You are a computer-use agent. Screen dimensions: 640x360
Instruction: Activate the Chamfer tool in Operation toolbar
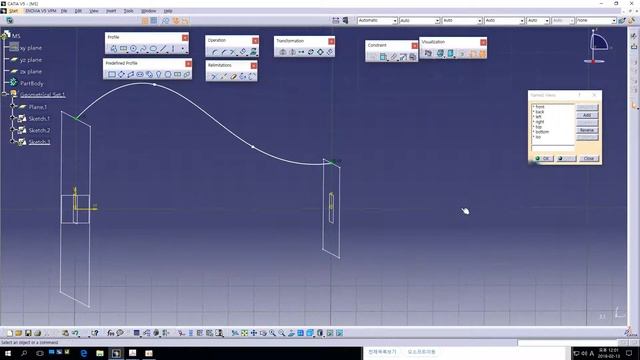(224, 52)
